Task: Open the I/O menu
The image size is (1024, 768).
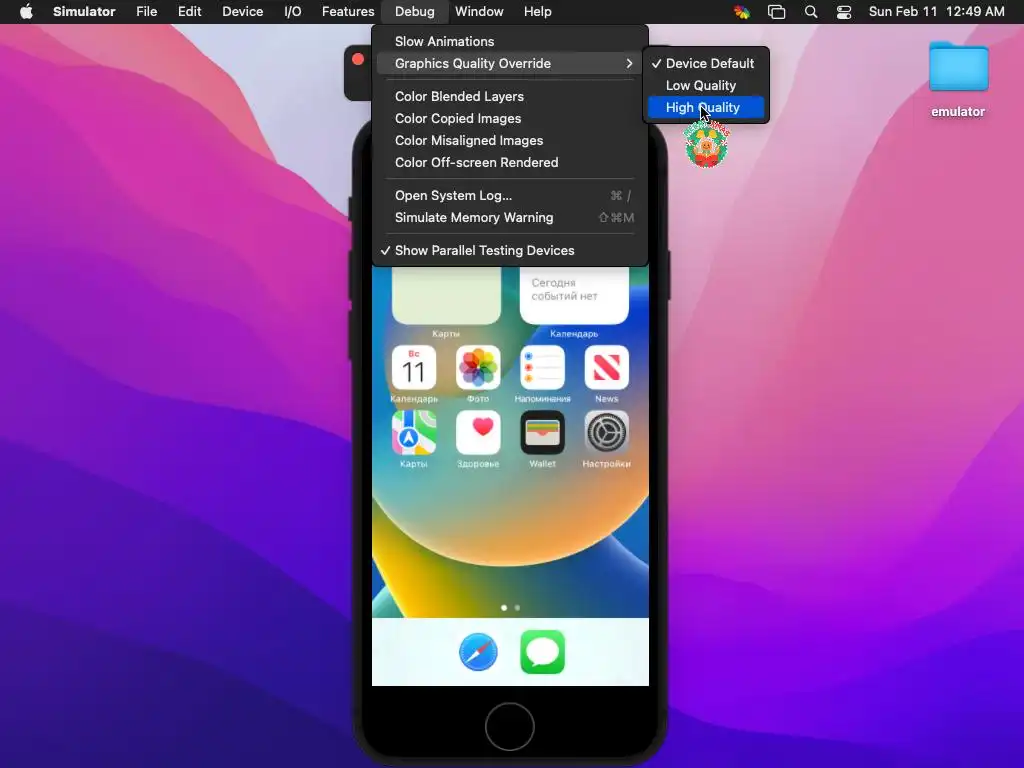Action: [x=293, y=11]
